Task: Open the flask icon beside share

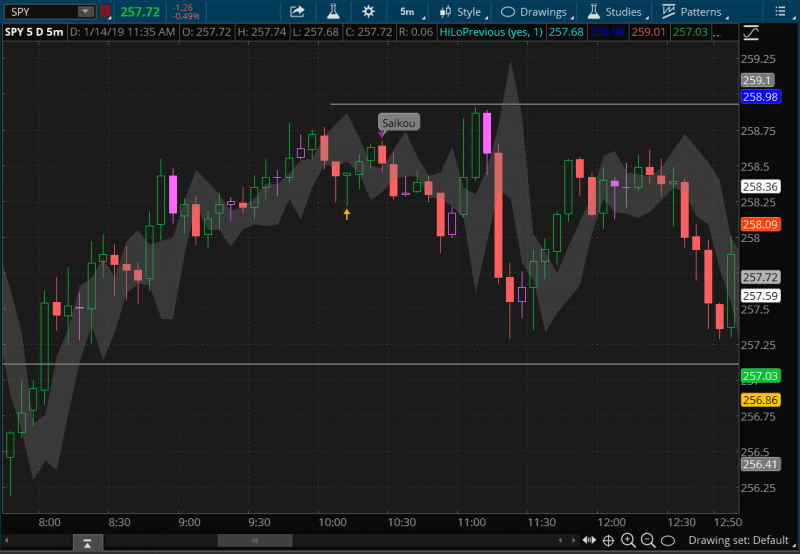Action: point(333,11)
